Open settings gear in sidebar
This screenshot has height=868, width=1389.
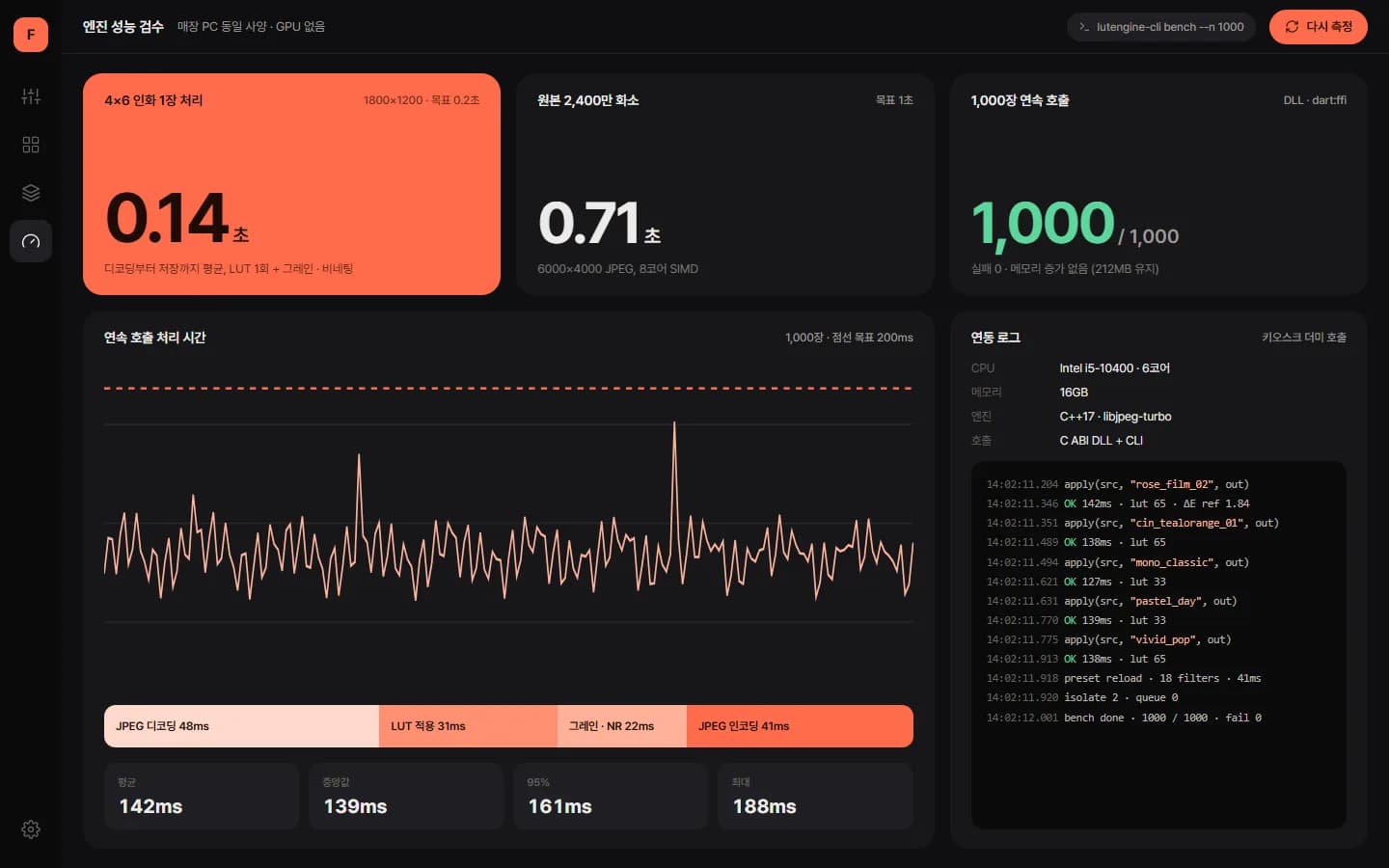point(31,829)
